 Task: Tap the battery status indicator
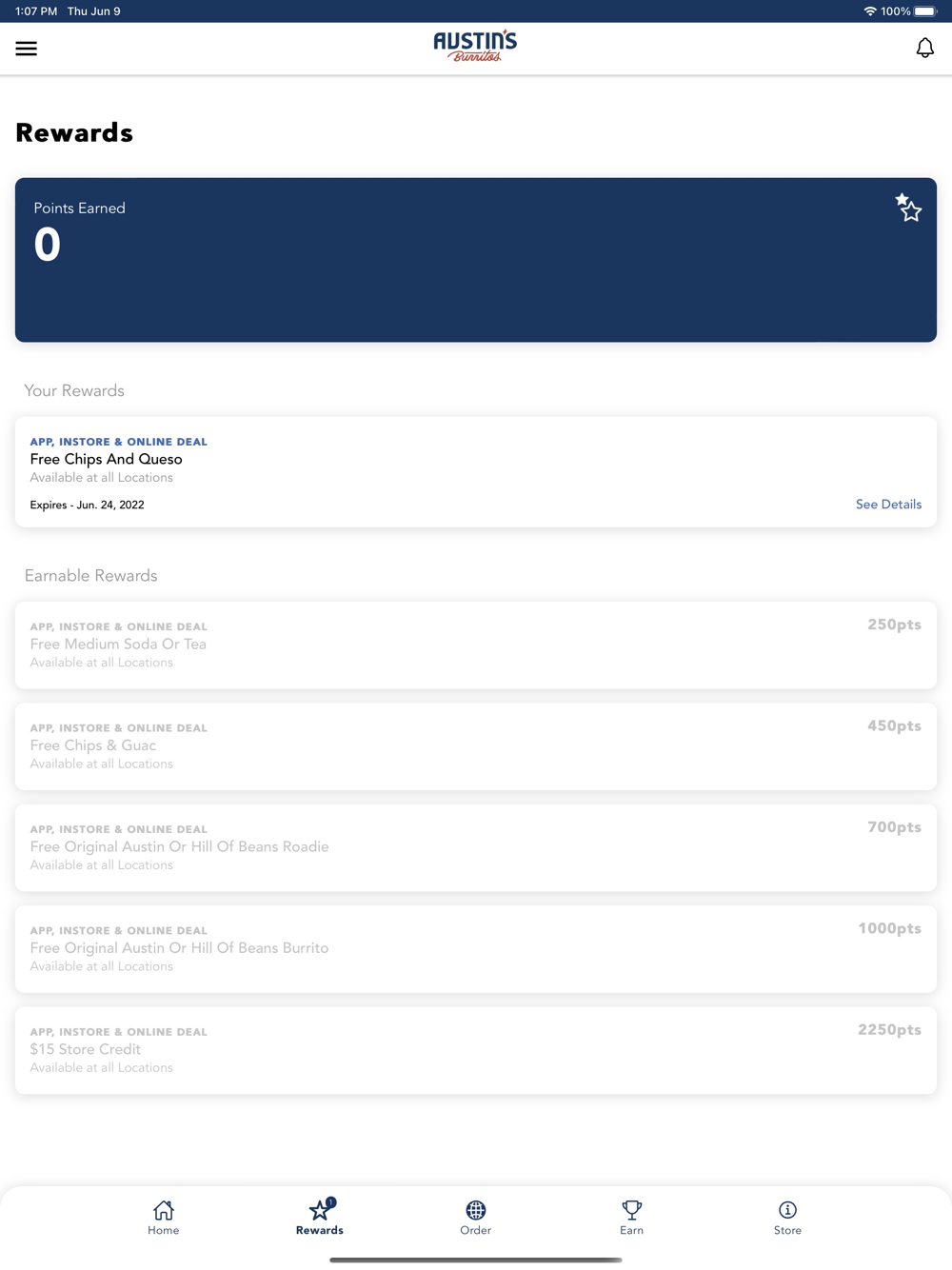[925, 11]
